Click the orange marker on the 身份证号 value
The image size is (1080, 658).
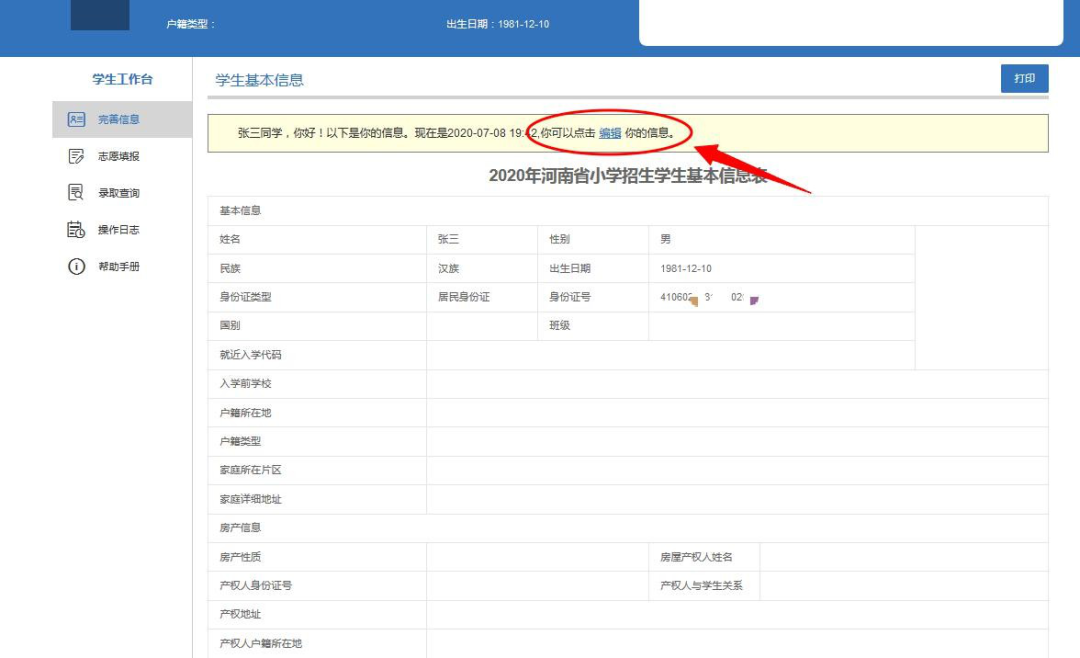click(x=694, y=302)
